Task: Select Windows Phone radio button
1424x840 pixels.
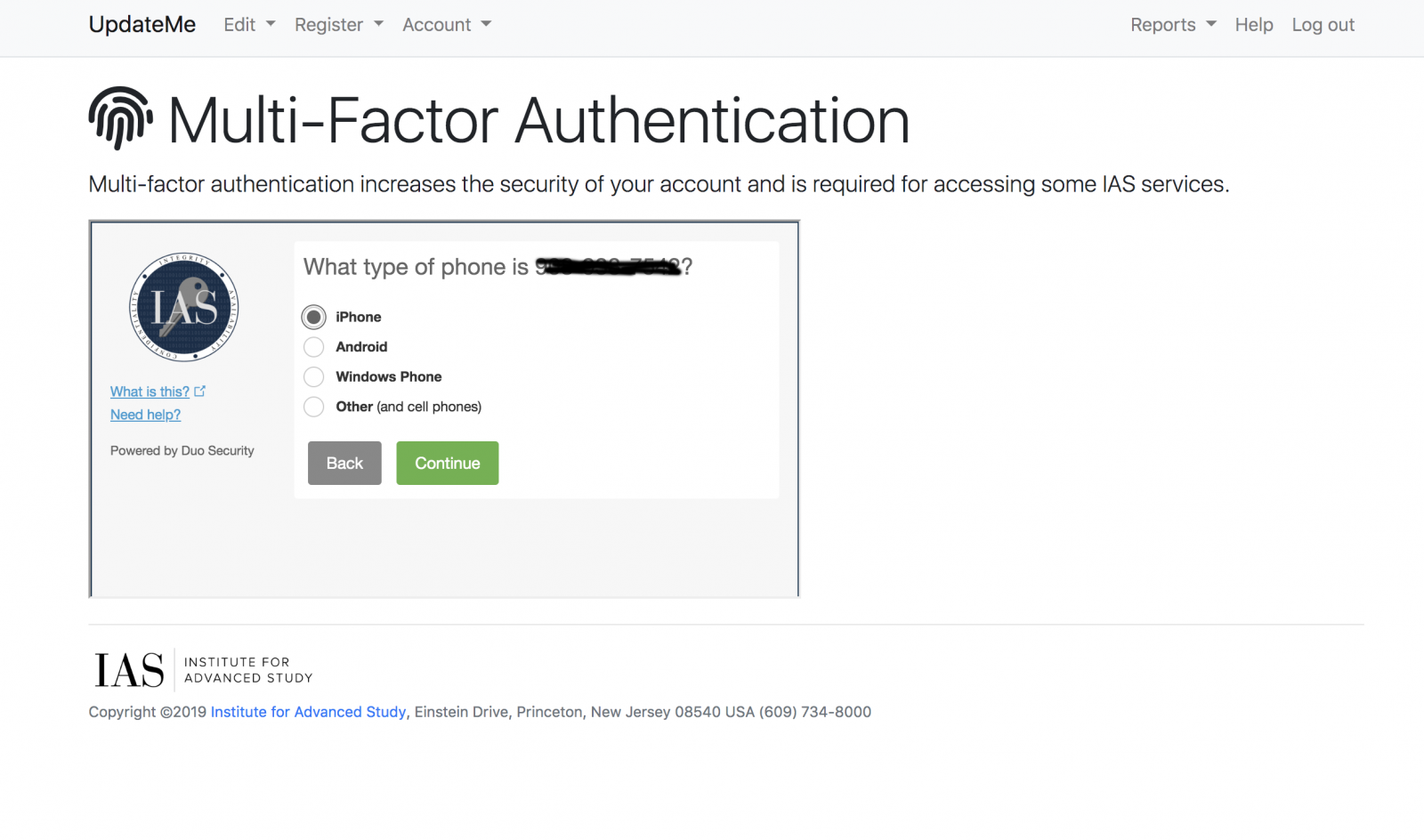Action: 314,377
